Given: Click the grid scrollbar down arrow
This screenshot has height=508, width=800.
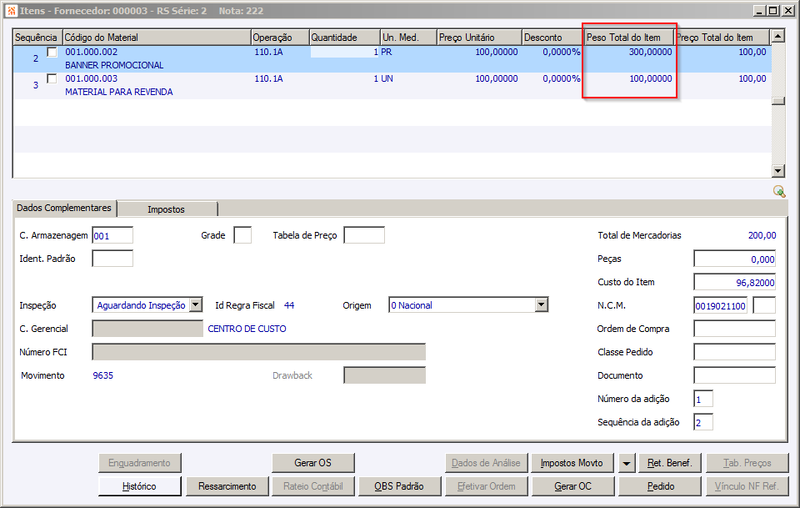Looking at the screenshot, I should click(x=778, y=171).
